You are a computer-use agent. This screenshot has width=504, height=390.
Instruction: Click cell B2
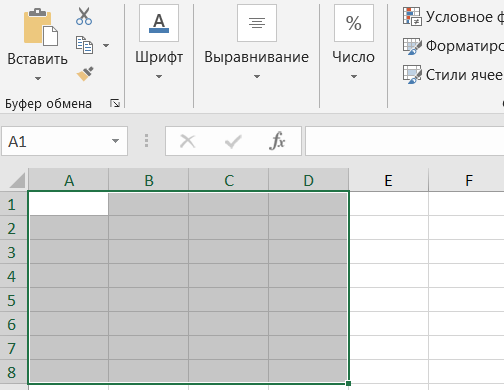click(149, 228)
